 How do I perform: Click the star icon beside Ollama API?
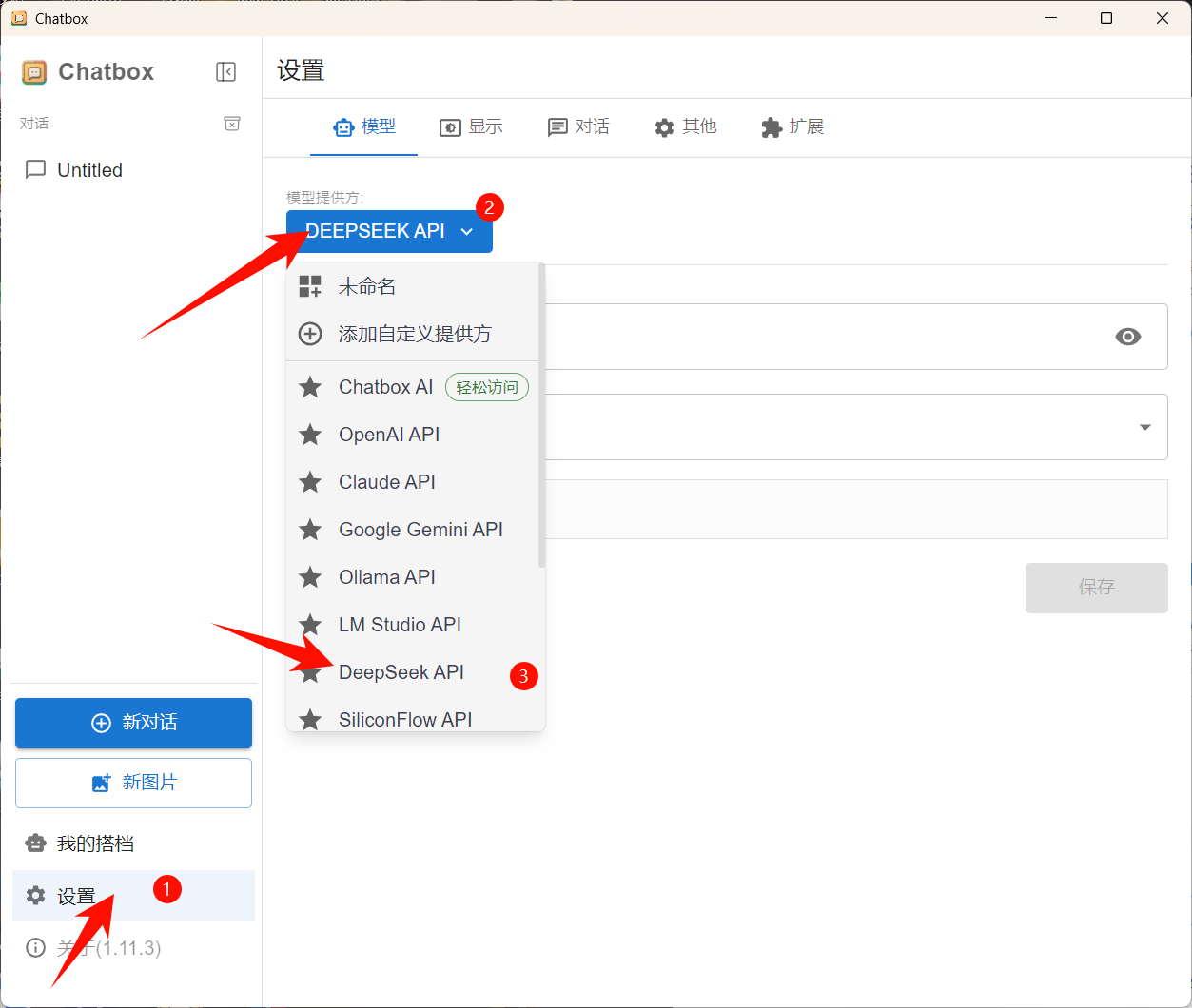coord(310,577)
